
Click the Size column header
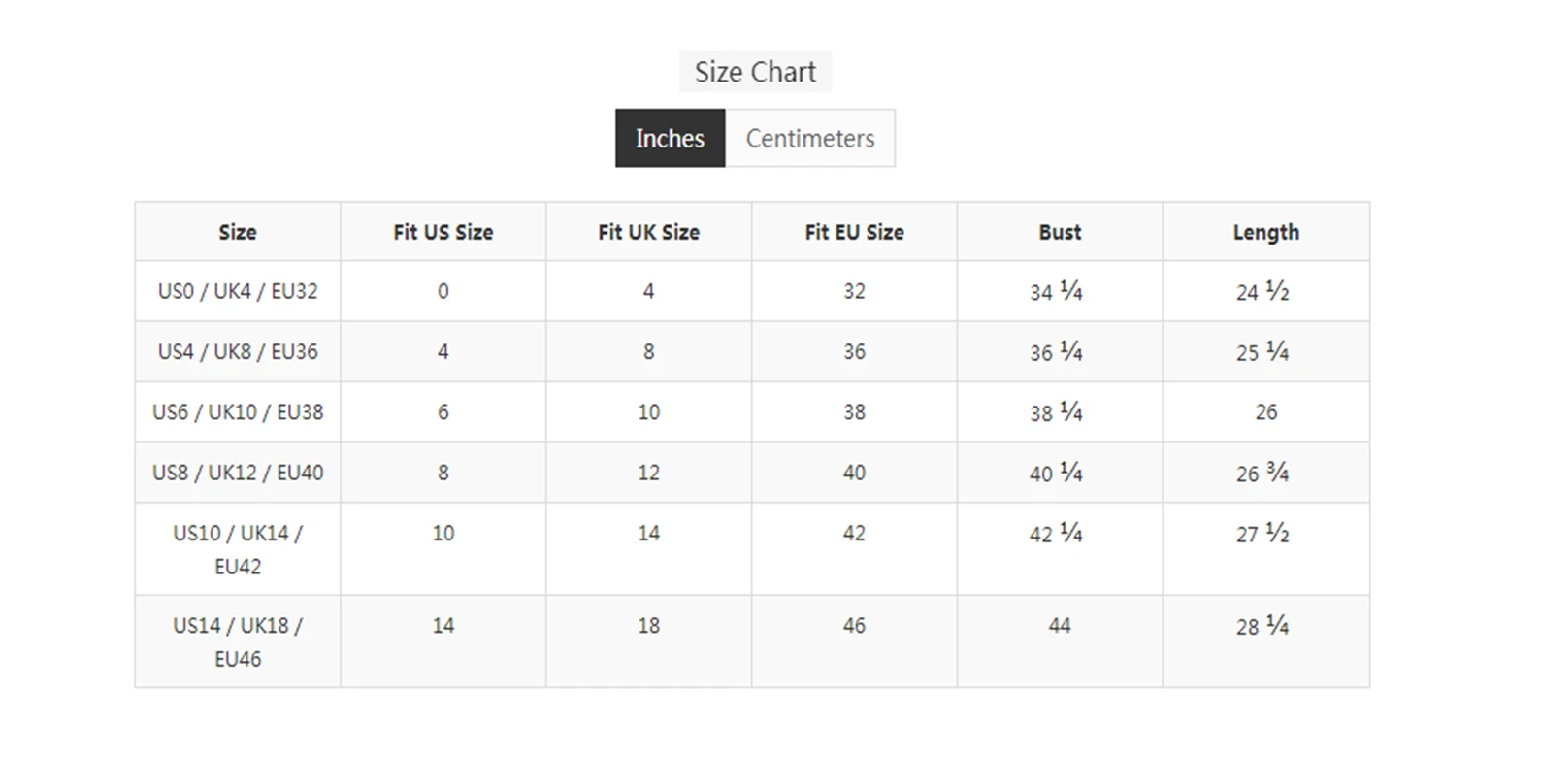[238, 232]
